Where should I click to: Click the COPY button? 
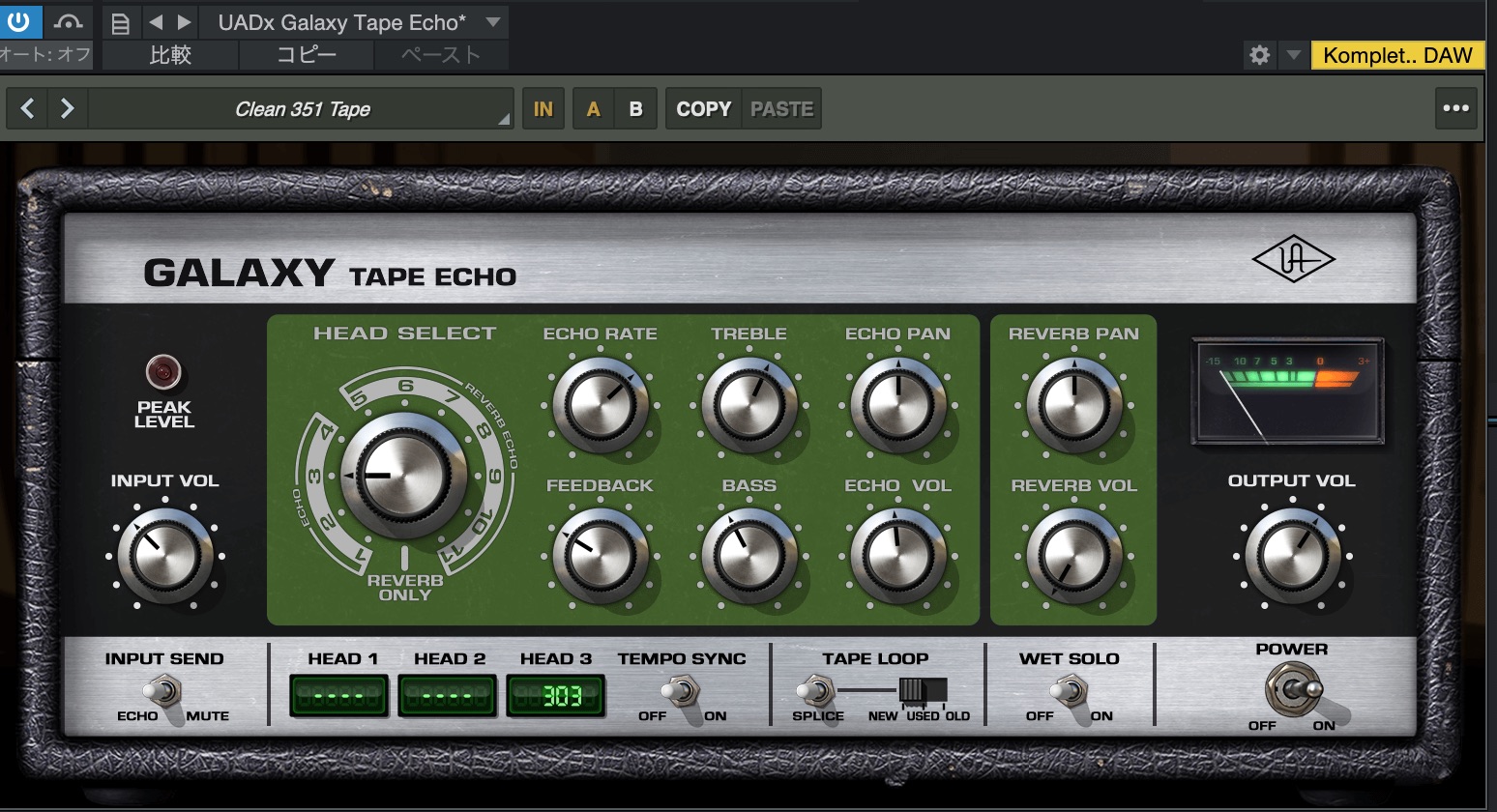point(703,109)
